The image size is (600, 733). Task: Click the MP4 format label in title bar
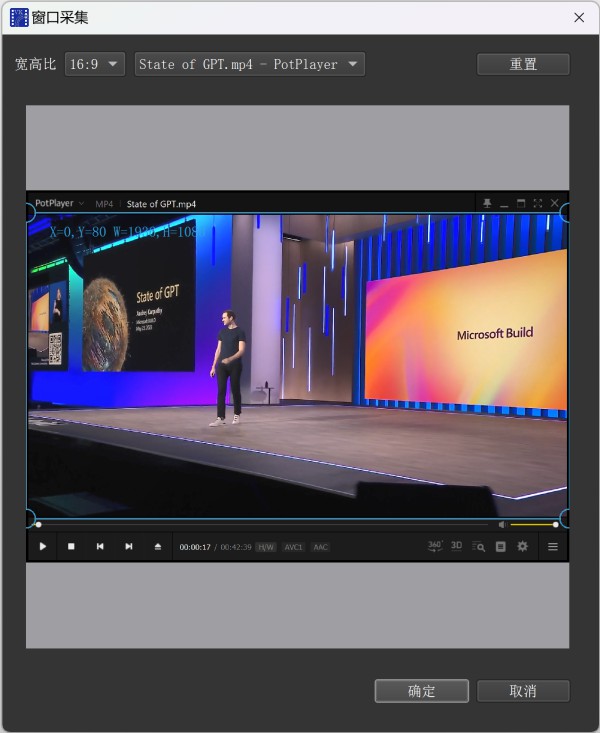pos(104,204)
